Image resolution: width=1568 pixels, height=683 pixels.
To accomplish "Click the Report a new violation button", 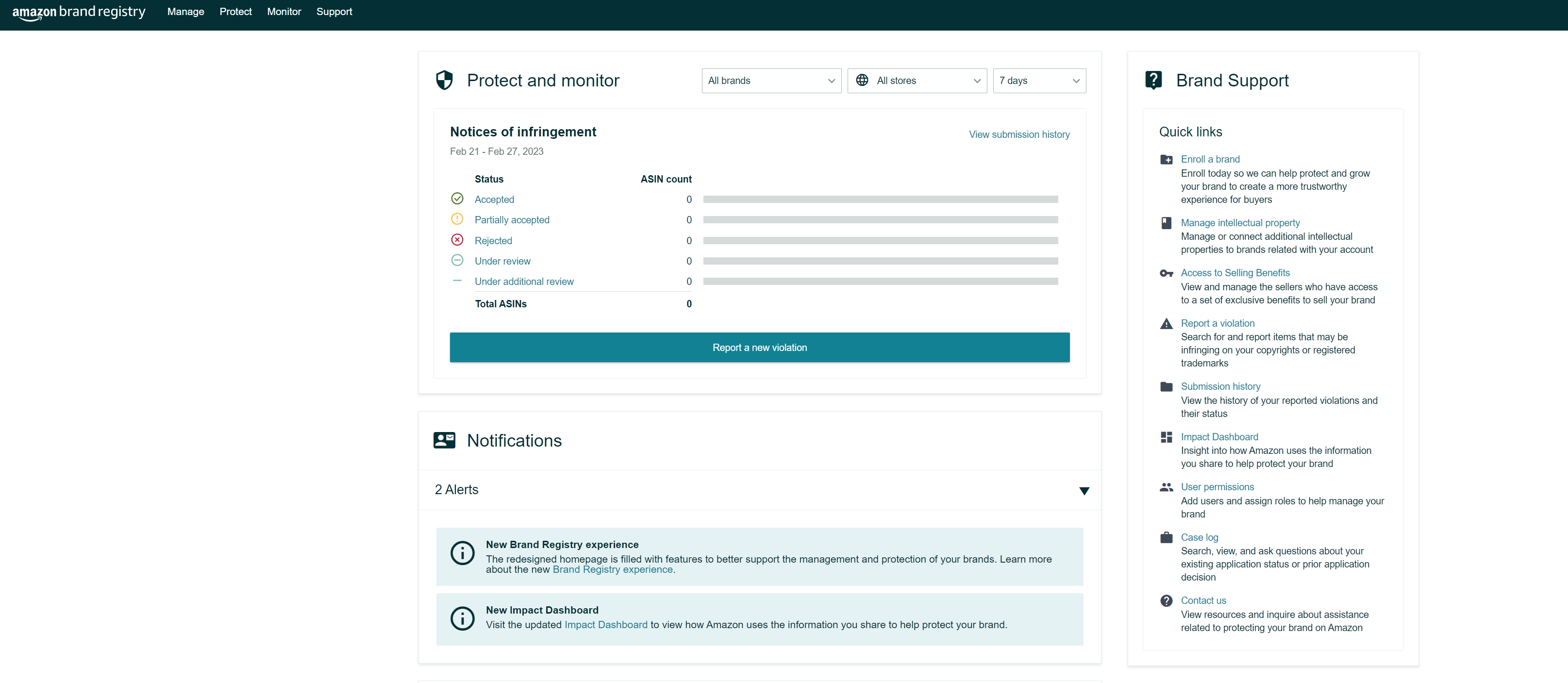I will [760, 347].
